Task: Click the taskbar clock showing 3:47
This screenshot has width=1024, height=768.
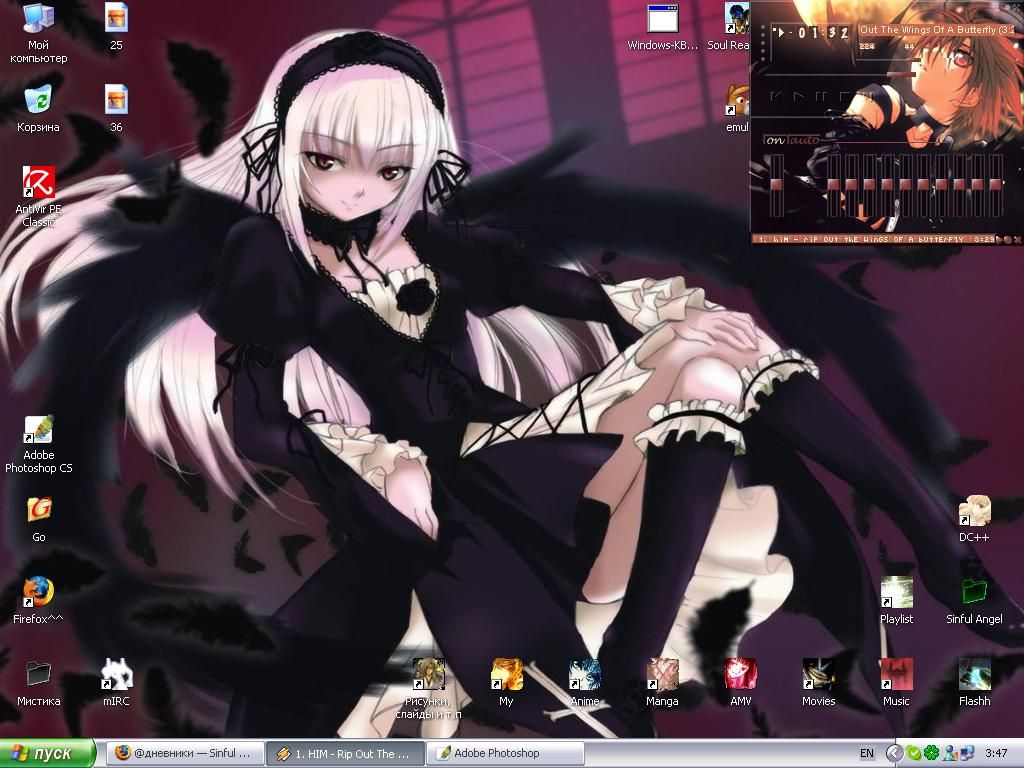Action: click(x=996, y=753)
